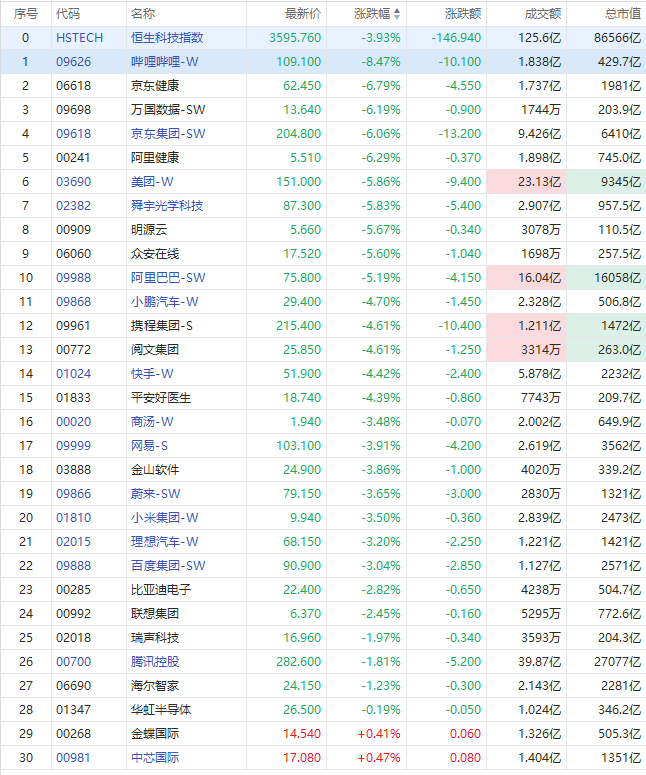Click 16058亿 market cap cell
Screen dimensions: 646x775
pyautogui.click(x=606, y=278)
